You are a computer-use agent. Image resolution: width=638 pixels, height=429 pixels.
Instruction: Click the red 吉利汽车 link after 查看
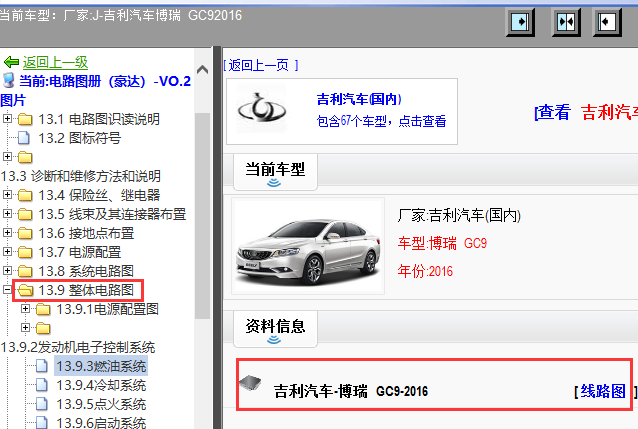click(609, 112)
